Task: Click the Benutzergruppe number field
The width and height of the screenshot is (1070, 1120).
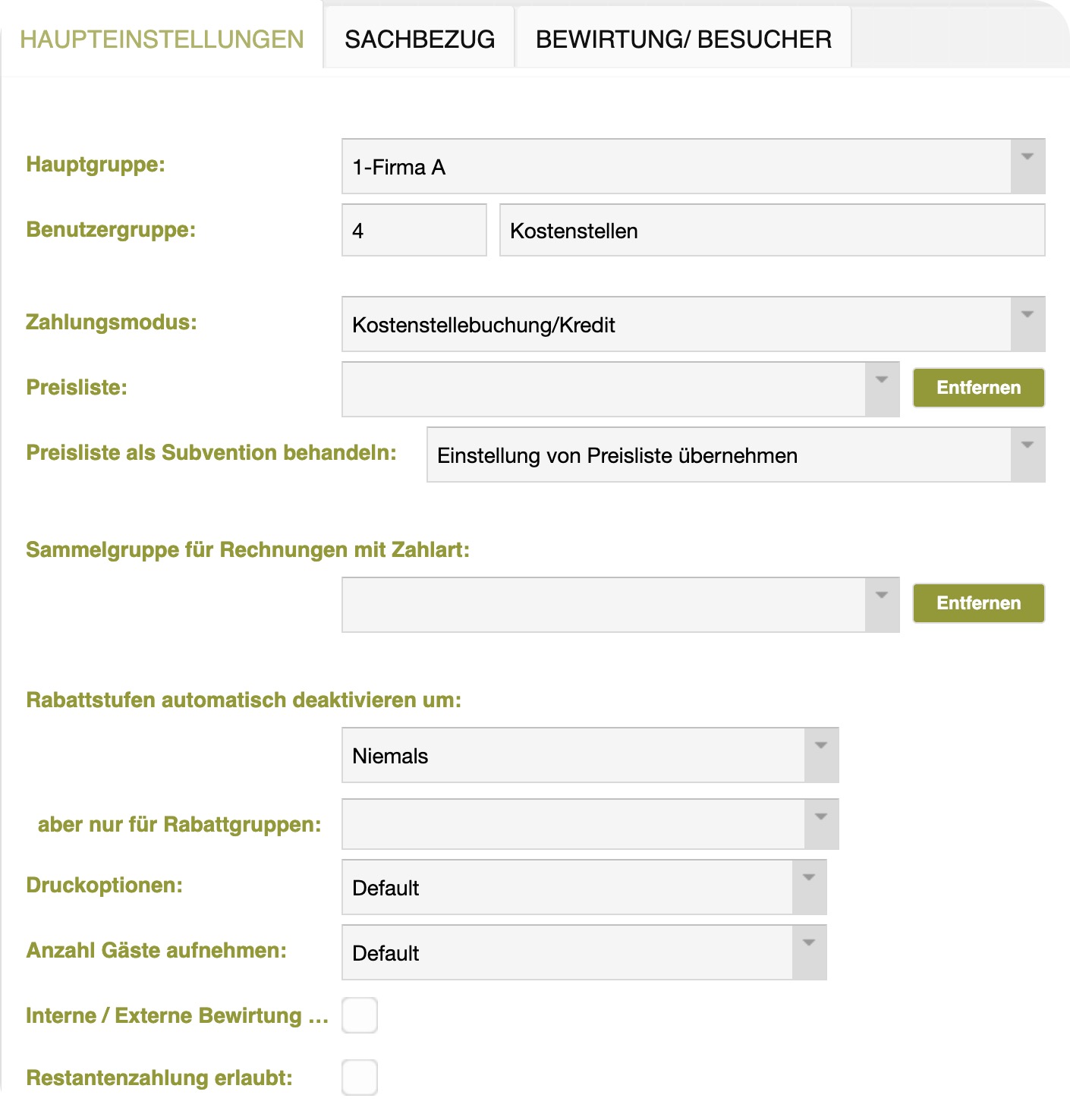Action: pyautogui.click(x=414, y=230)
